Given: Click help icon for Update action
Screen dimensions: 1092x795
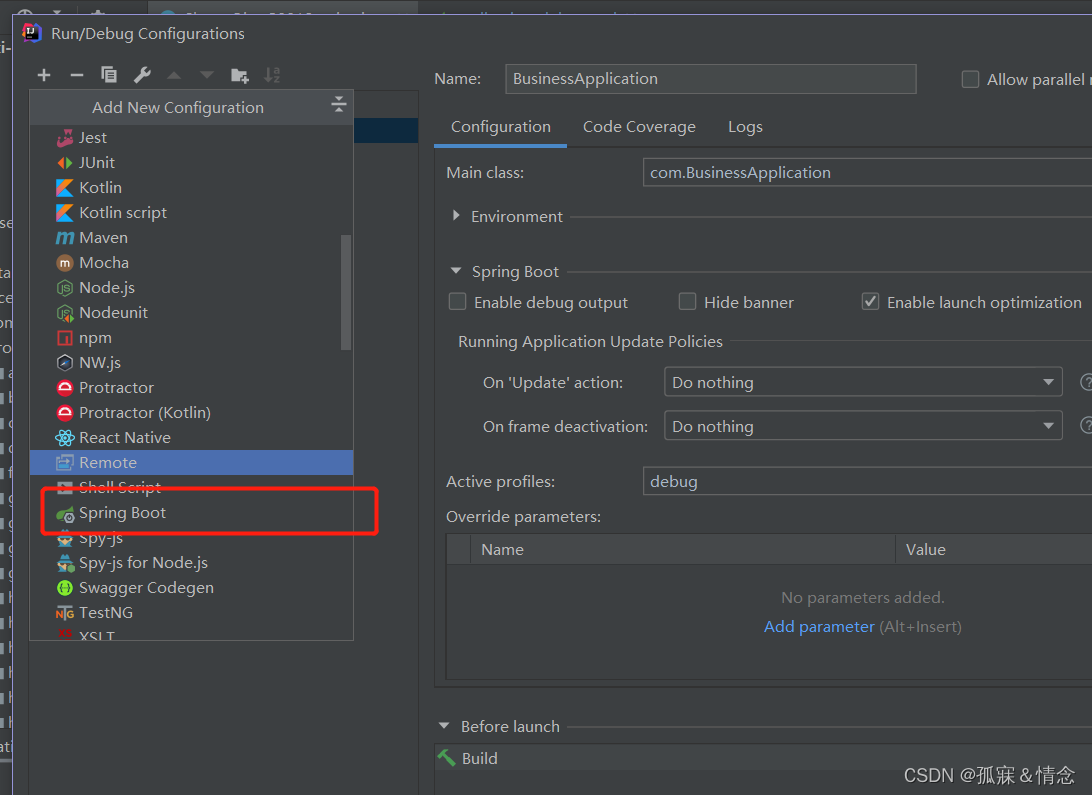Looking at the screenshot, I should coord(1086,382).
